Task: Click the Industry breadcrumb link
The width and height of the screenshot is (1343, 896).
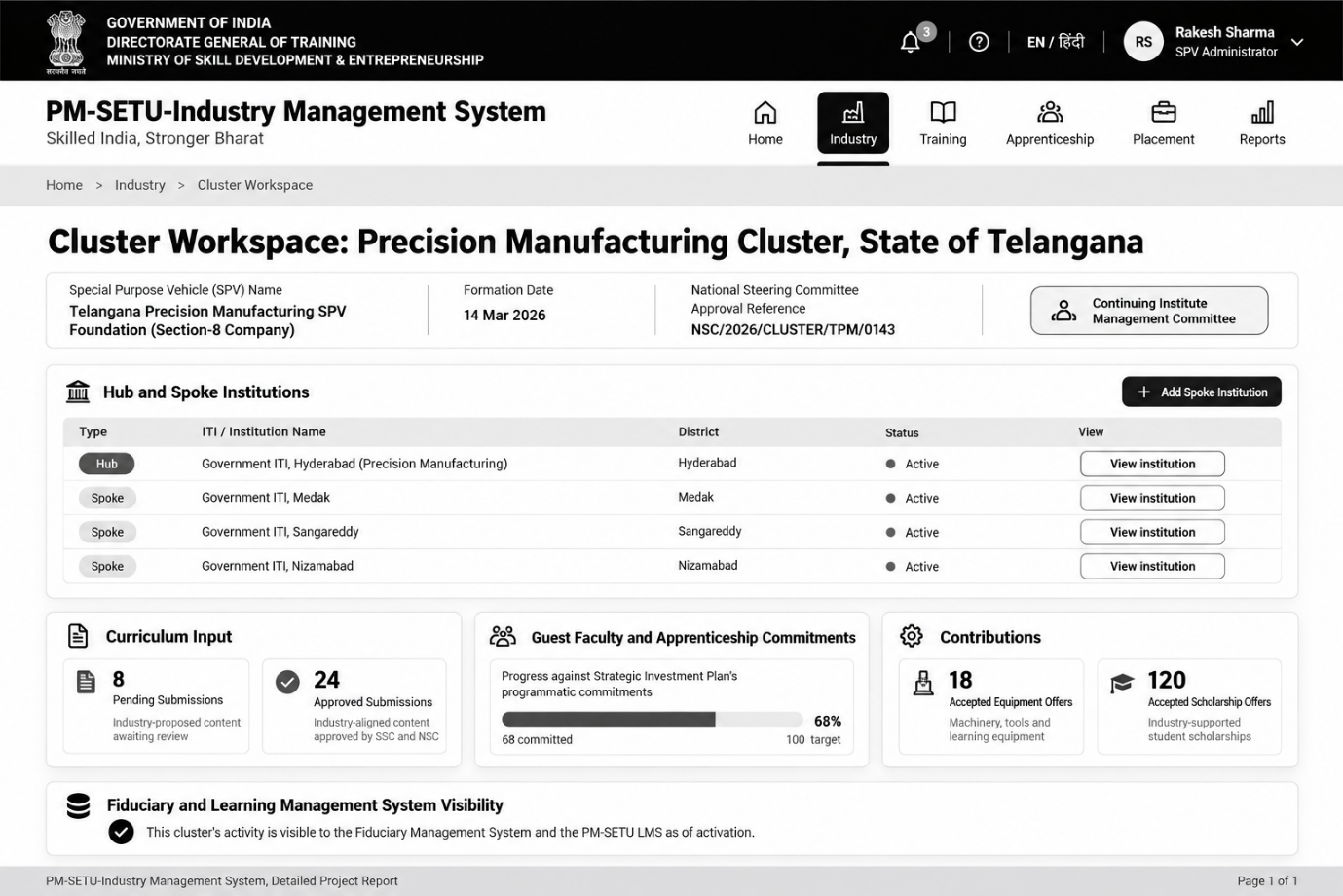Action: pos(140,185)
